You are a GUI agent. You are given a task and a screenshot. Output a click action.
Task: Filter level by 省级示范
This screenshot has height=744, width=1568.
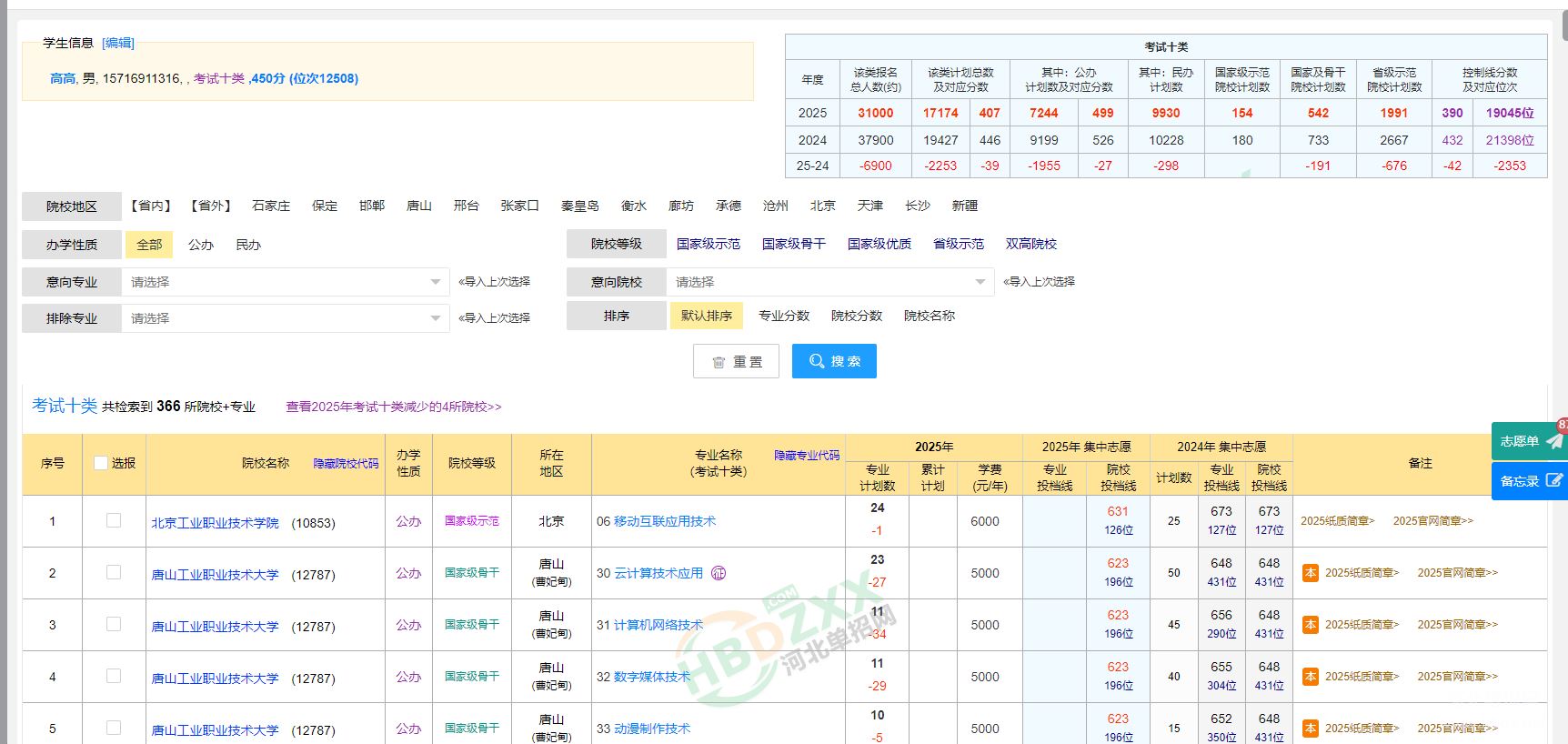959,244
